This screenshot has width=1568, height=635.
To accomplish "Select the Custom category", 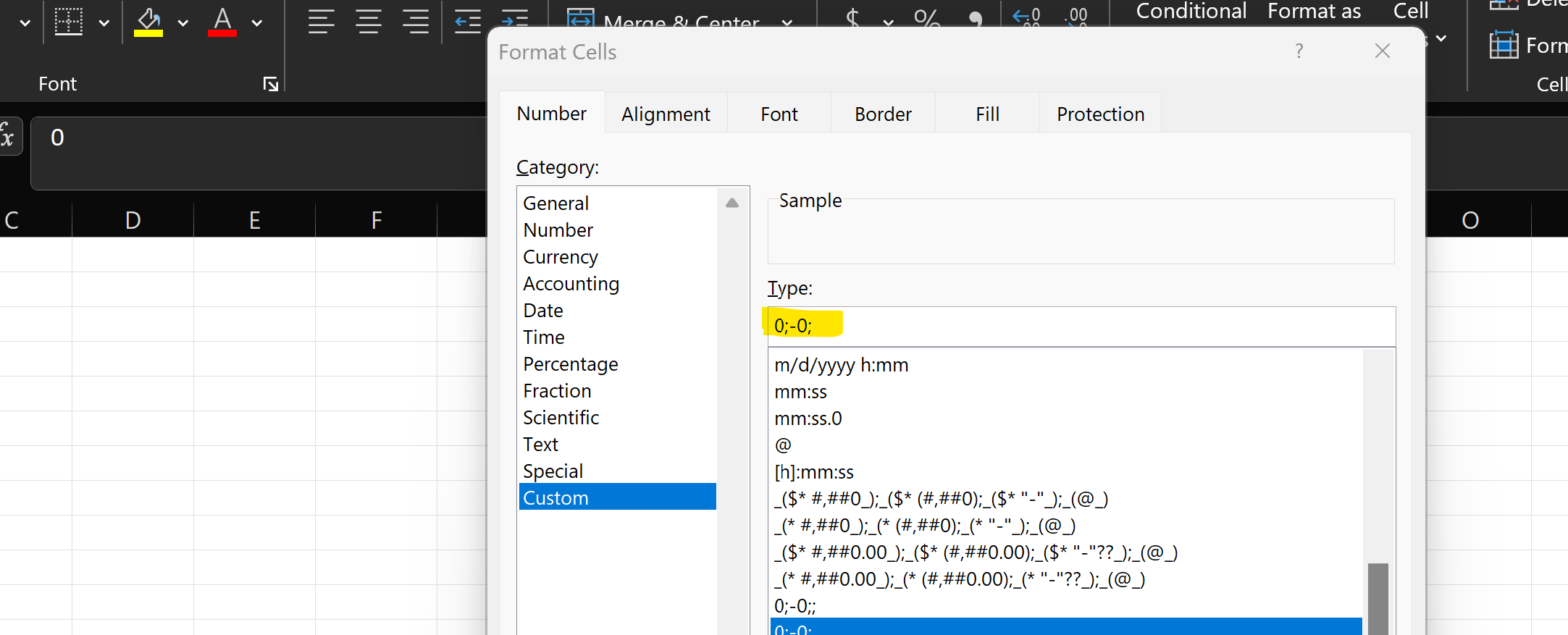I will (618, 497).
